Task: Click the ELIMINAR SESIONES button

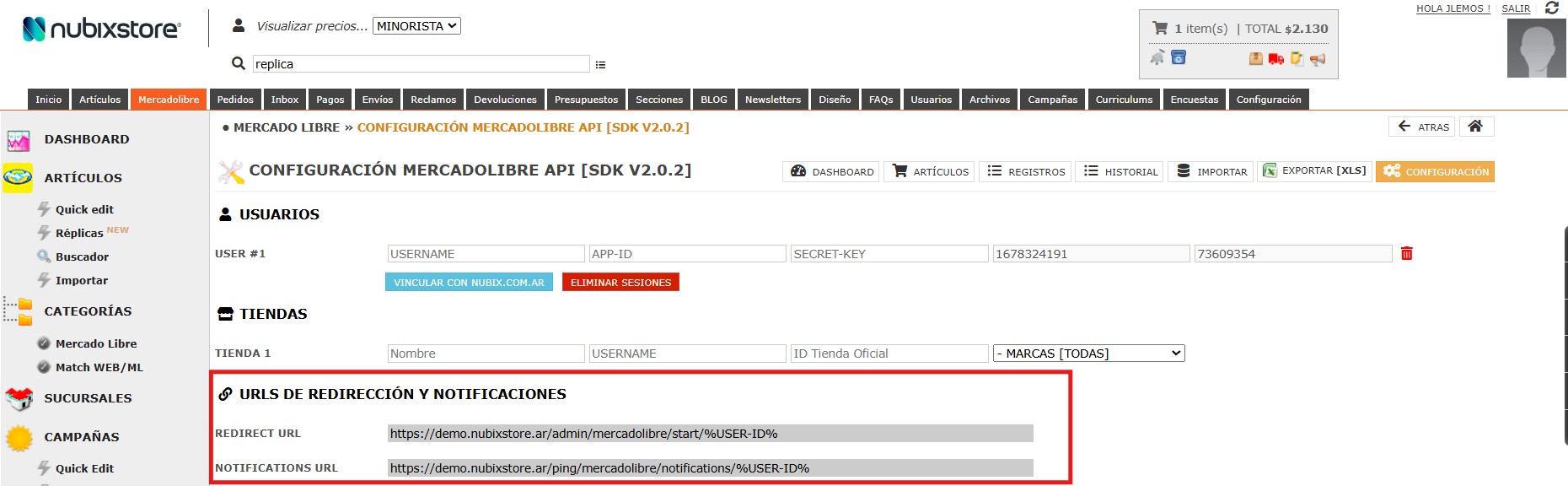Action: pyautogui.click(x=620, y=282)
